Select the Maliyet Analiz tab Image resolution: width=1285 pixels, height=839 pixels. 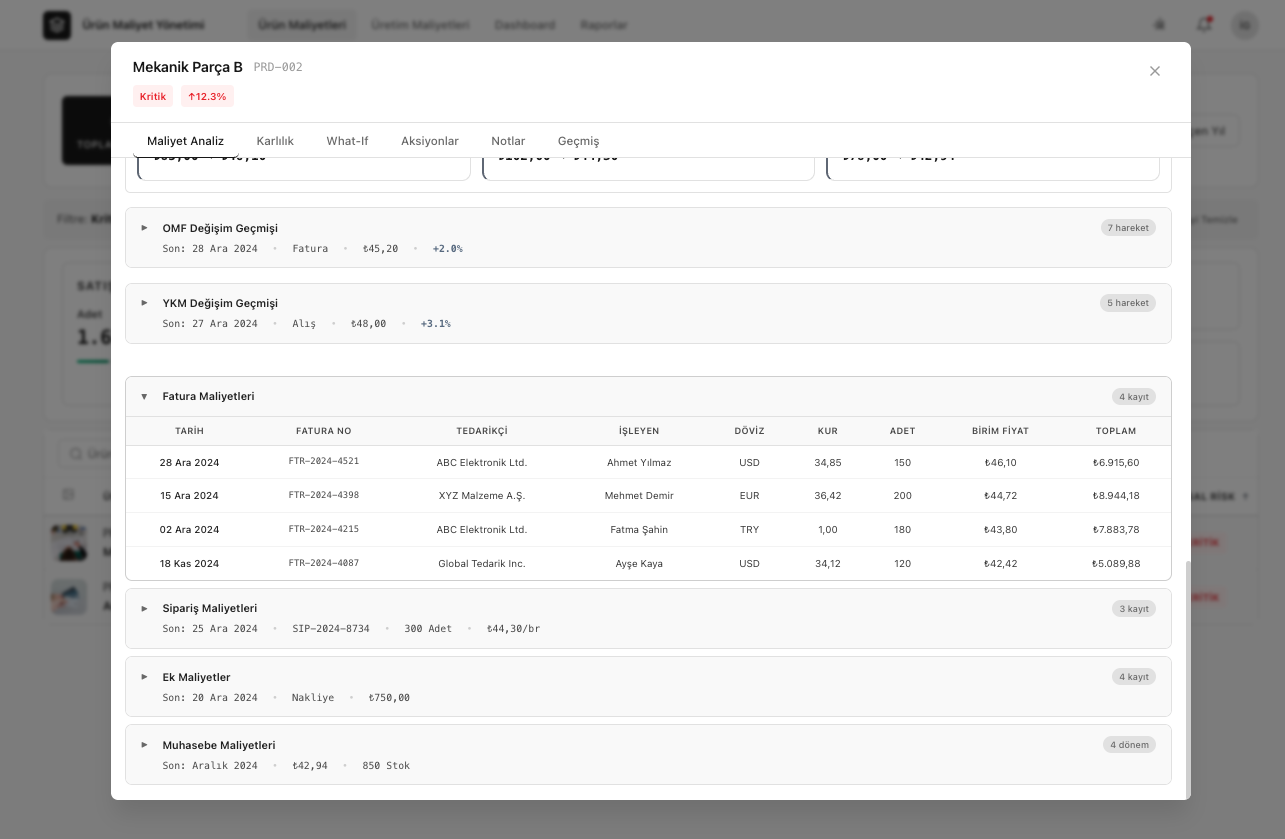tap(185, 141)
